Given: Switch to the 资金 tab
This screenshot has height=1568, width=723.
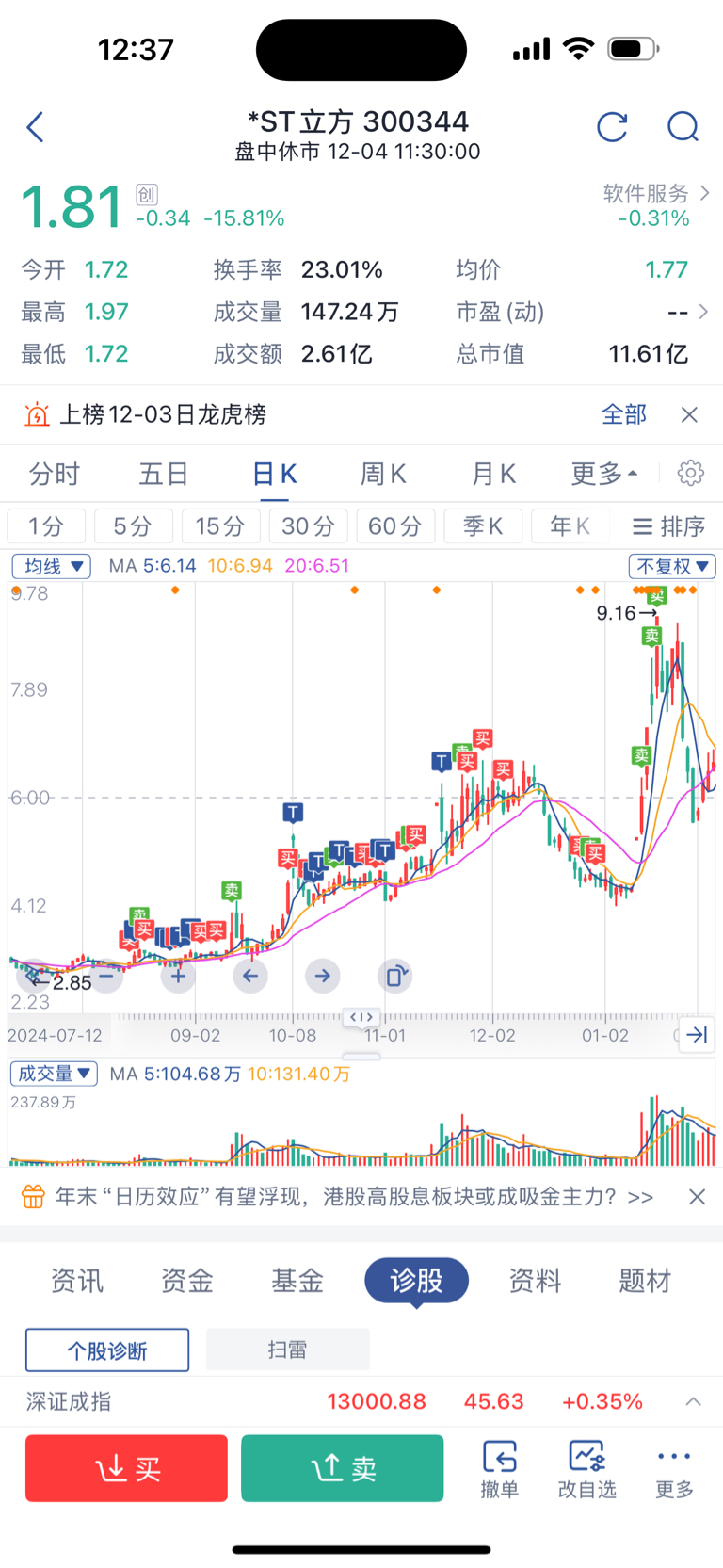Looking at the screenshot, I should click(186, 1281).
